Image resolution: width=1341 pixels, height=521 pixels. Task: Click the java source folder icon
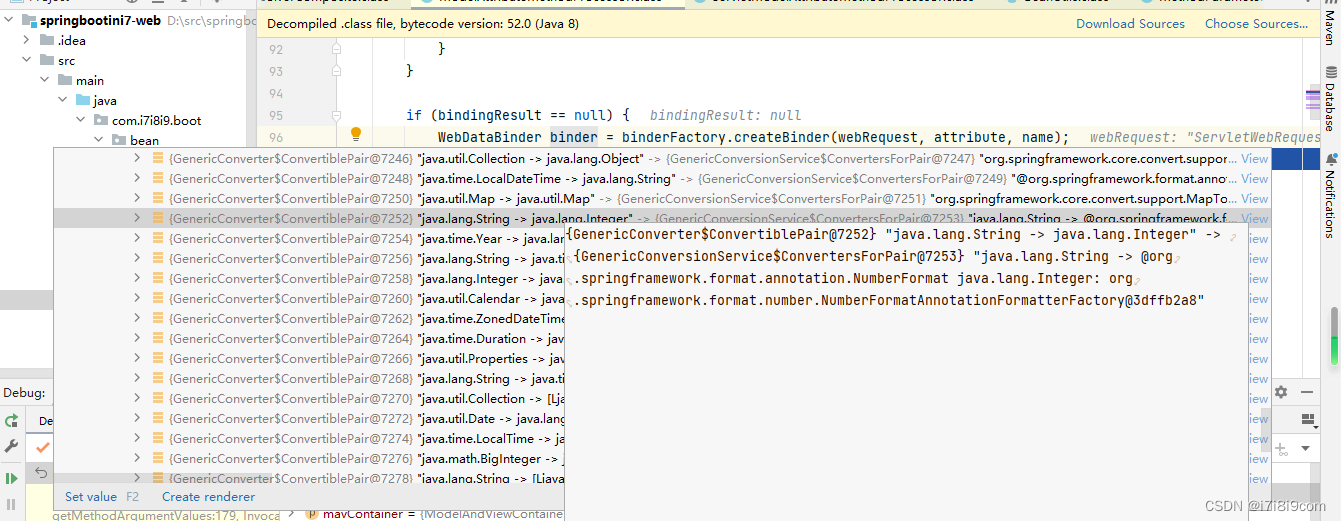click(83, 101)
